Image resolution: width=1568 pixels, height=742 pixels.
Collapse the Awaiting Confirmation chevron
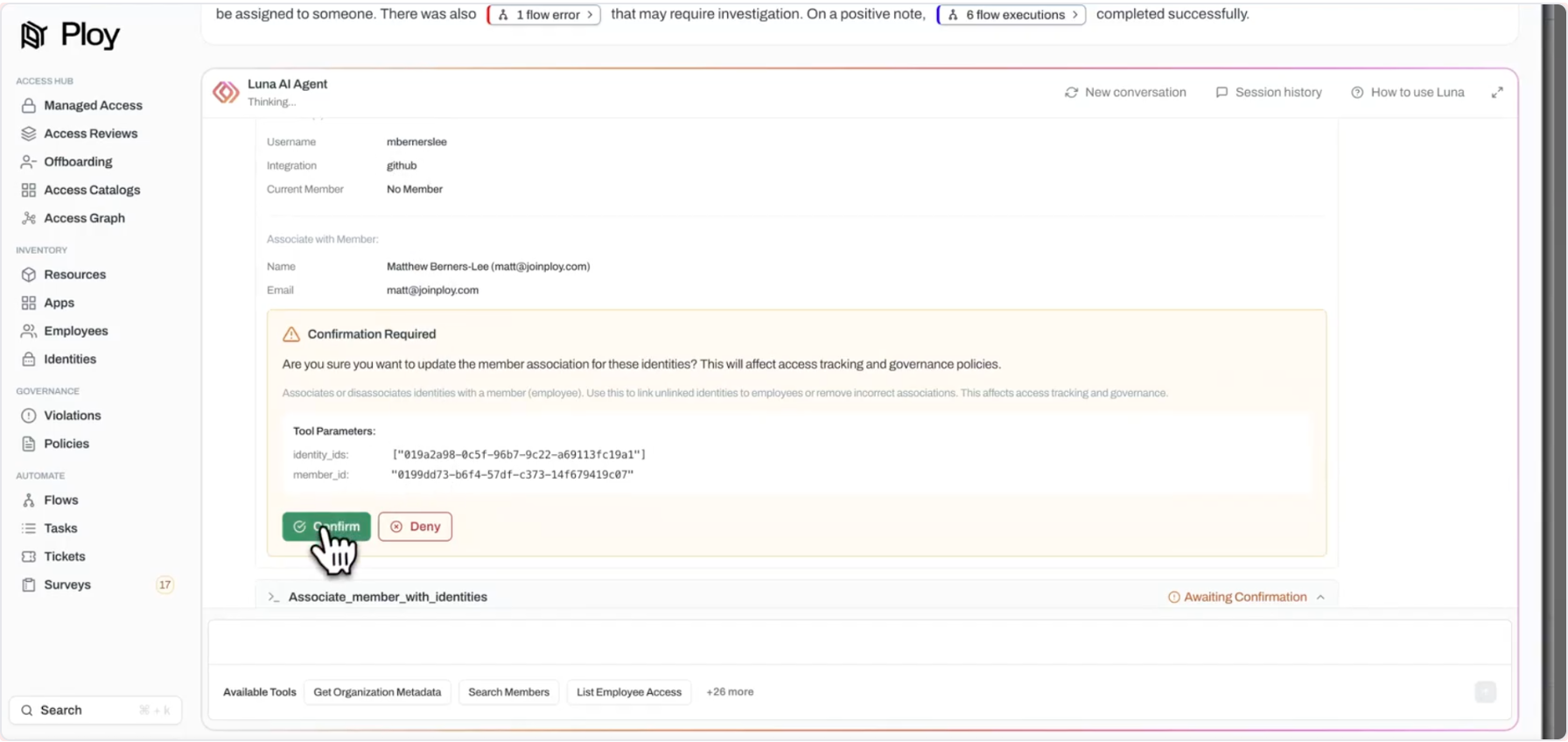click(x=1320, y=598)
